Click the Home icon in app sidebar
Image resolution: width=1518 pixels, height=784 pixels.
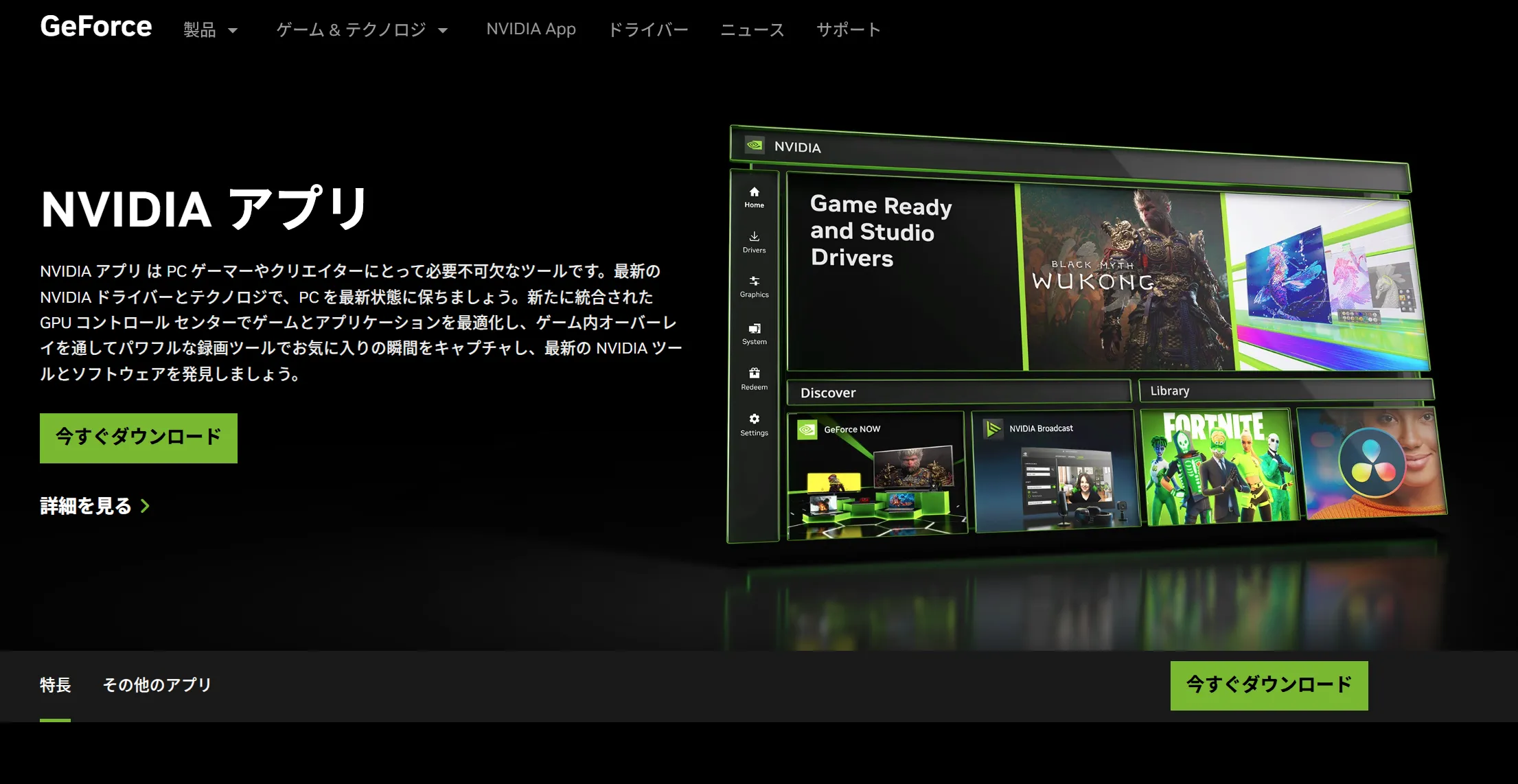(x=754, y=192)
